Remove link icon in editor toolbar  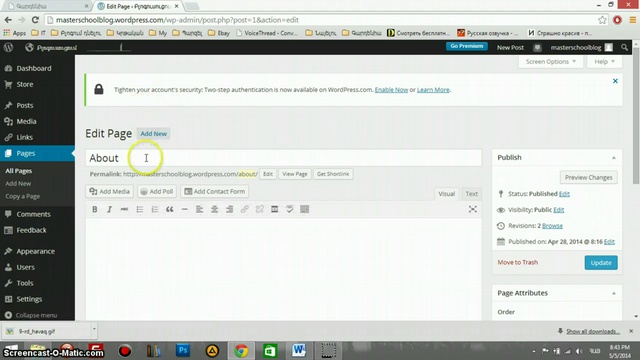[x=260, y=209]
